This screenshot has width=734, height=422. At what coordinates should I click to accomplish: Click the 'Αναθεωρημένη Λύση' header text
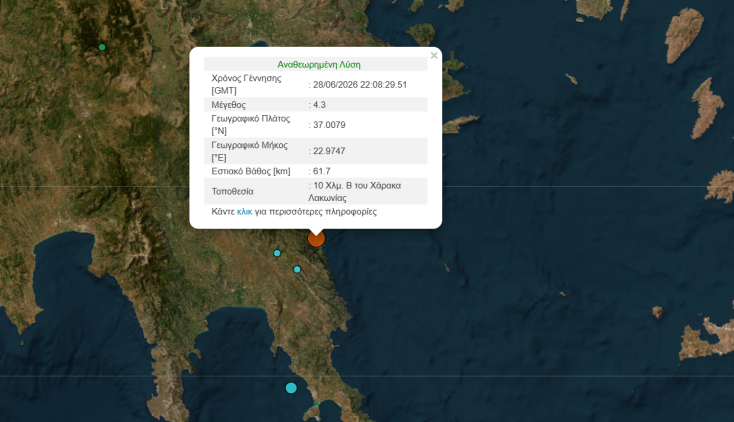[x=319, y=65]
